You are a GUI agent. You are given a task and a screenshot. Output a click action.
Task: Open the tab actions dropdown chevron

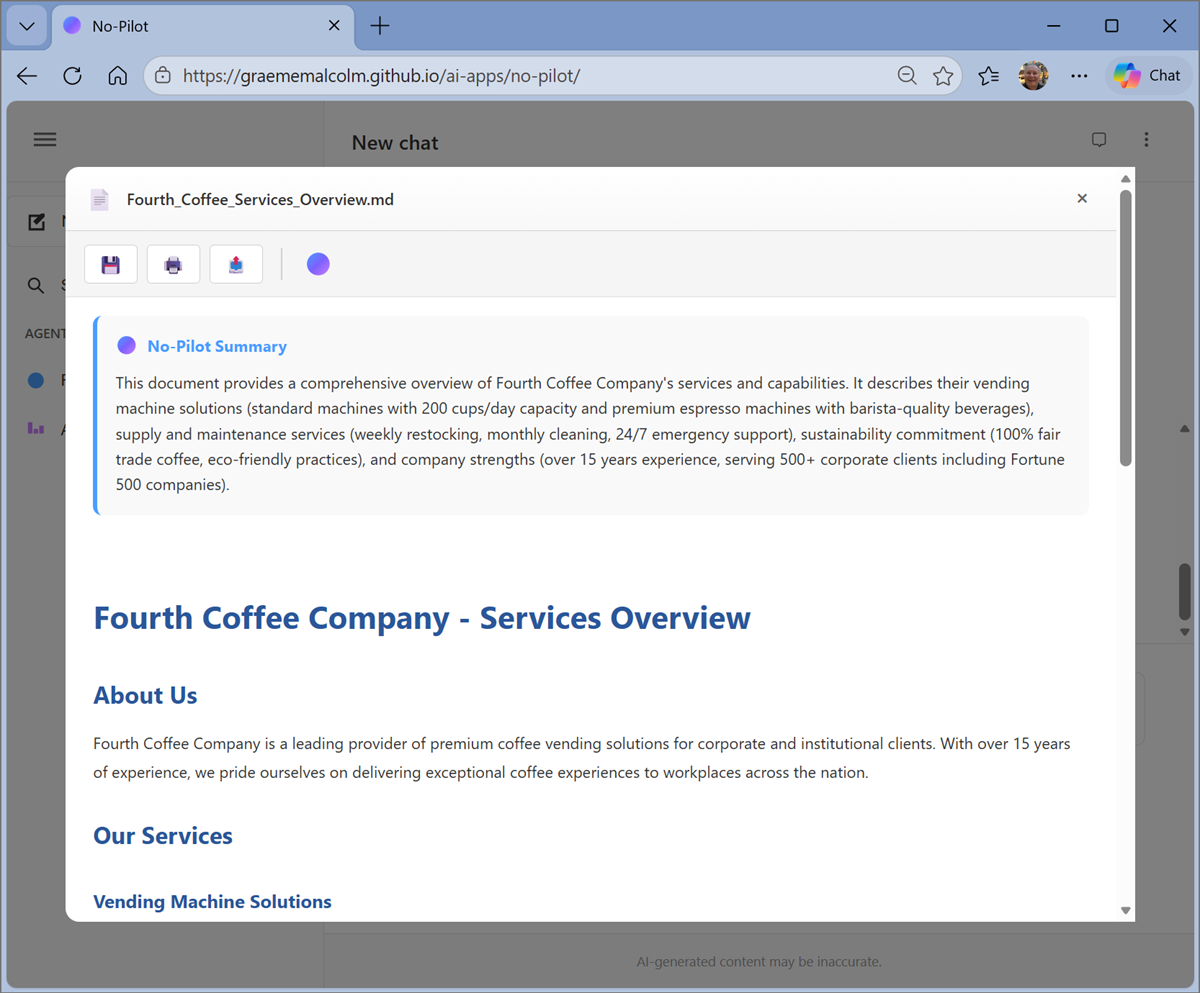[27, 27]
